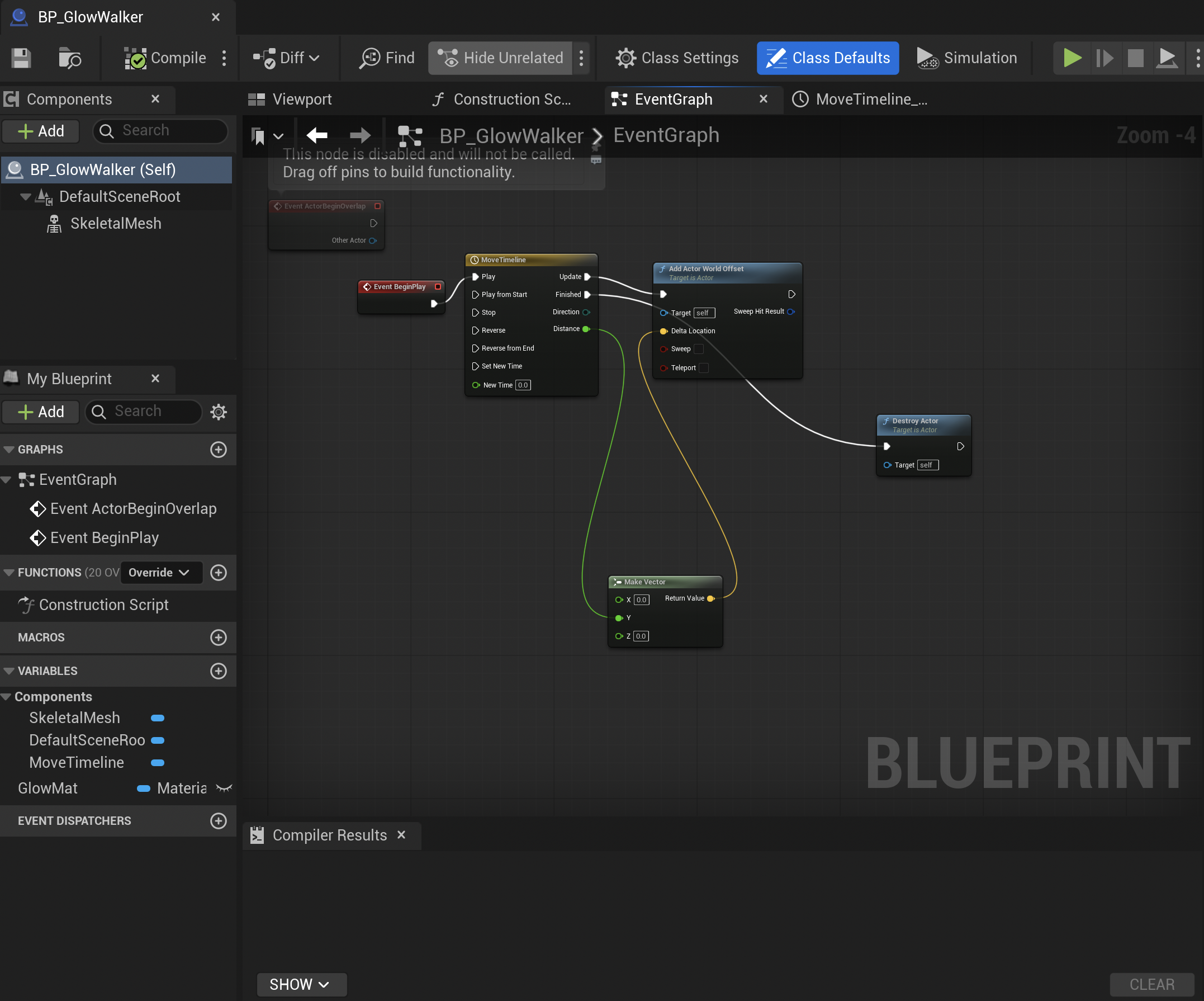Add new variable with plus icon
Viewport: 1204px width, 1001px height.
pos(219,671)
